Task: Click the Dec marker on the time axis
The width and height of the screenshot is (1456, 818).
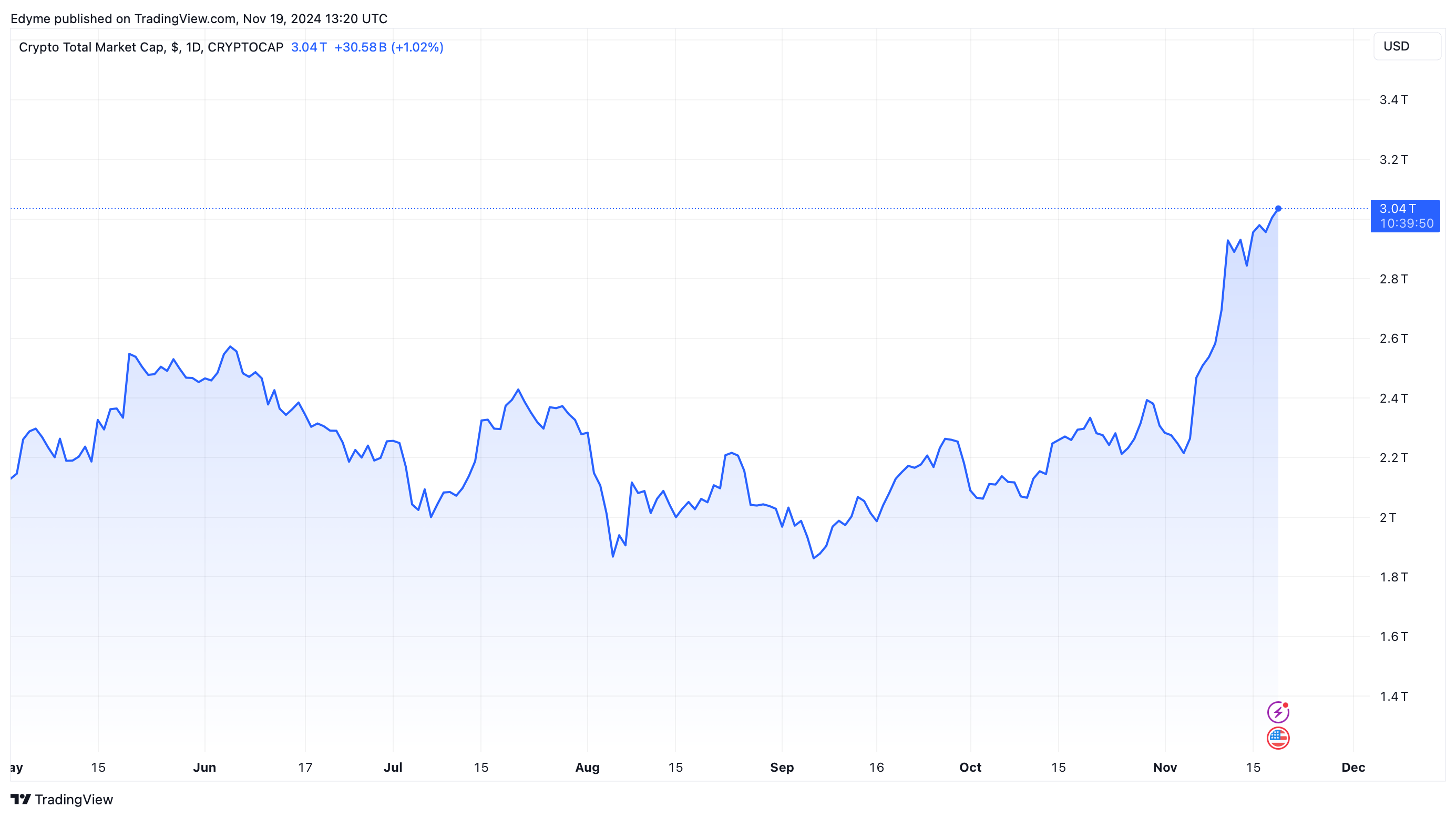Action: click(x=1352, y=767)
